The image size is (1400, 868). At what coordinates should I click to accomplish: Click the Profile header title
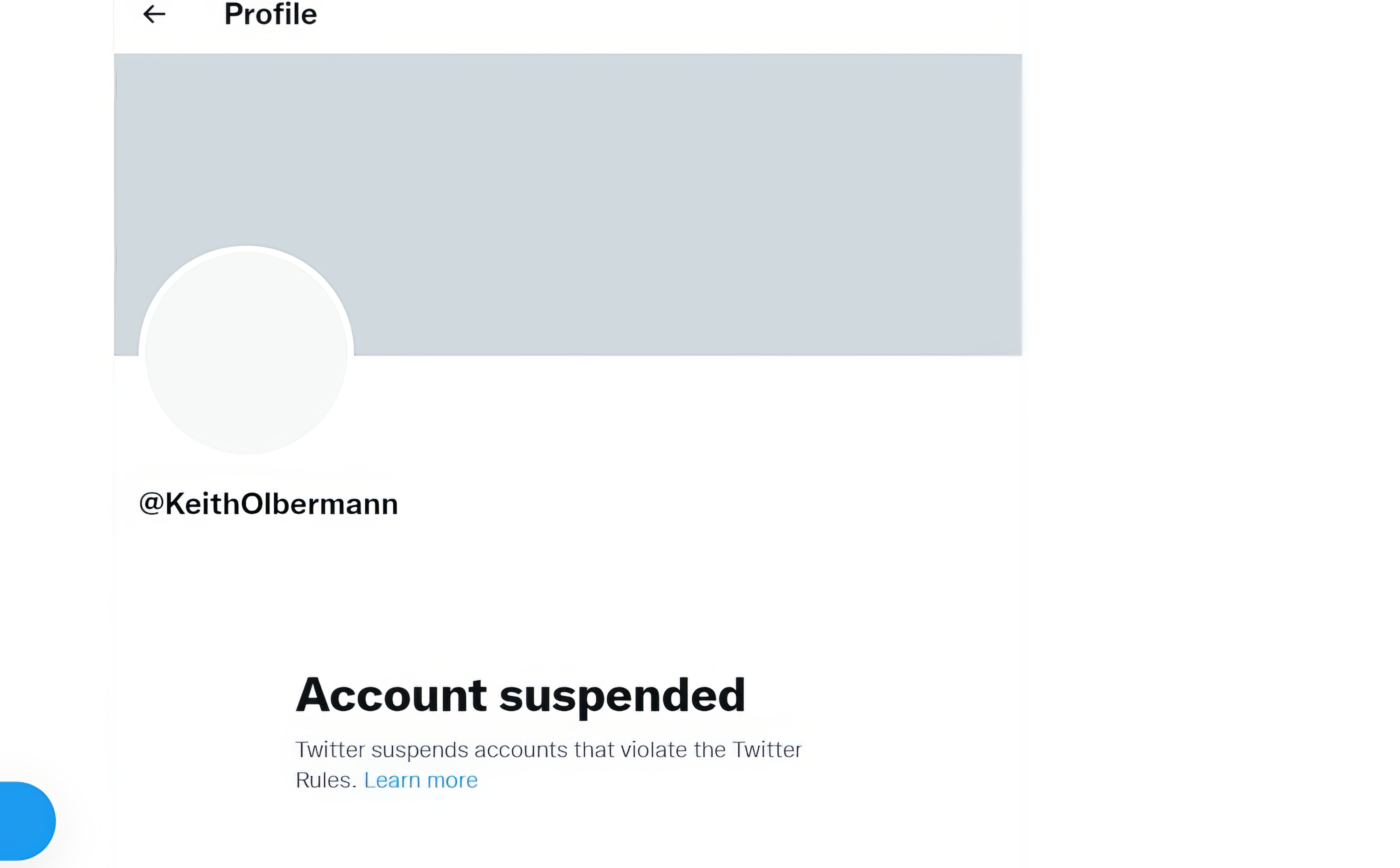click(270, 14)
